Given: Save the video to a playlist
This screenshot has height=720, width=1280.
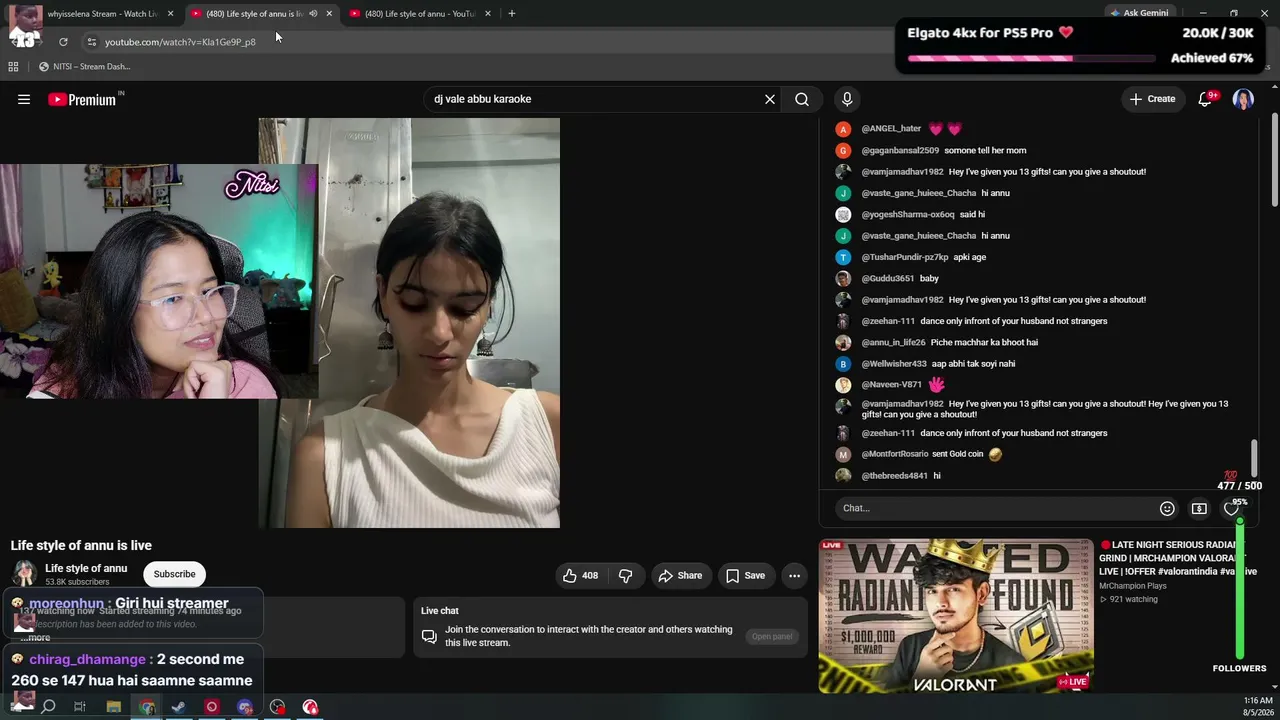Looking at the screenshot, I should (x=746, y=575).
